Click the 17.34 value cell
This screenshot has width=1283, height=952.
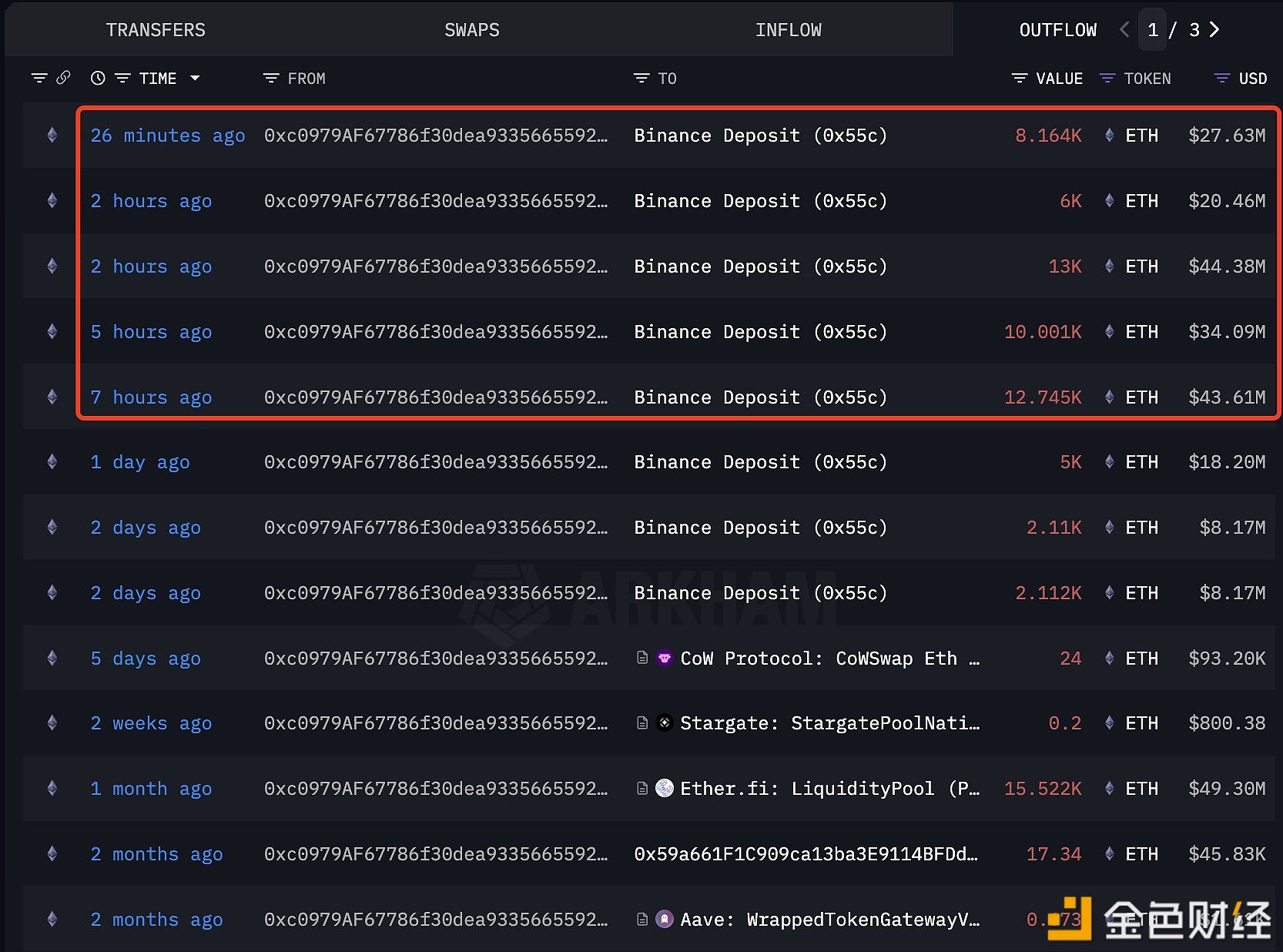point(1054,854)
